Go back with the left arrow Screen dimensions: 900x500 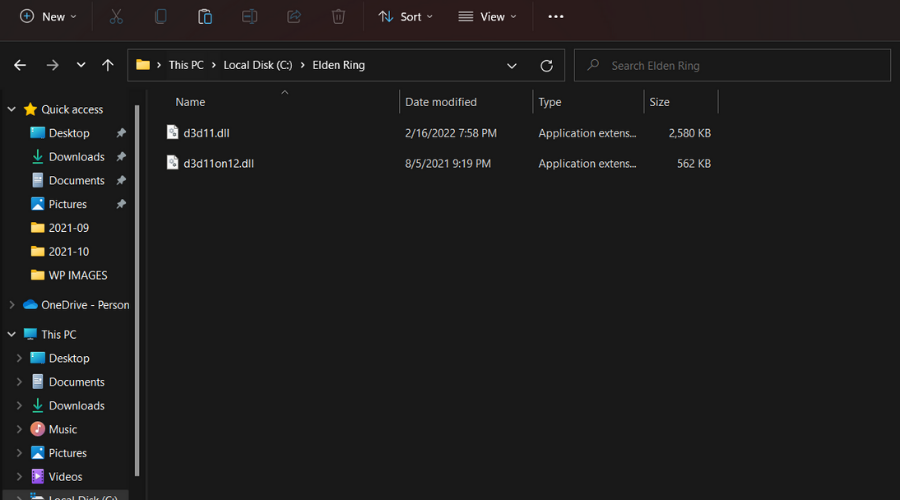(20, 65)
